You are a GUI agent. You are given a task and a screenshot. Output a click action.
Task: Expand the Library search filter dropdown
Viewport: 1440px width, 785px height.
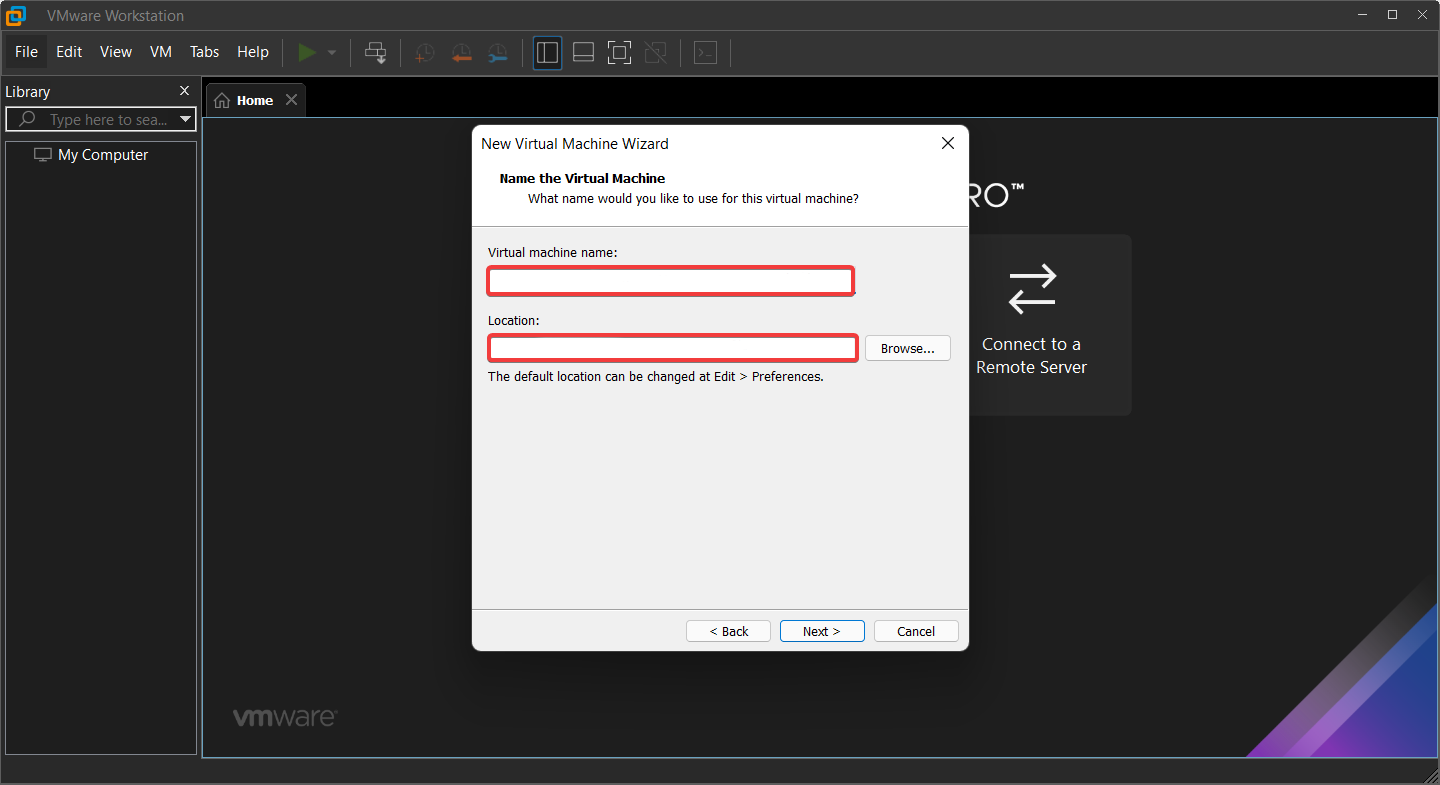point(185,120)
